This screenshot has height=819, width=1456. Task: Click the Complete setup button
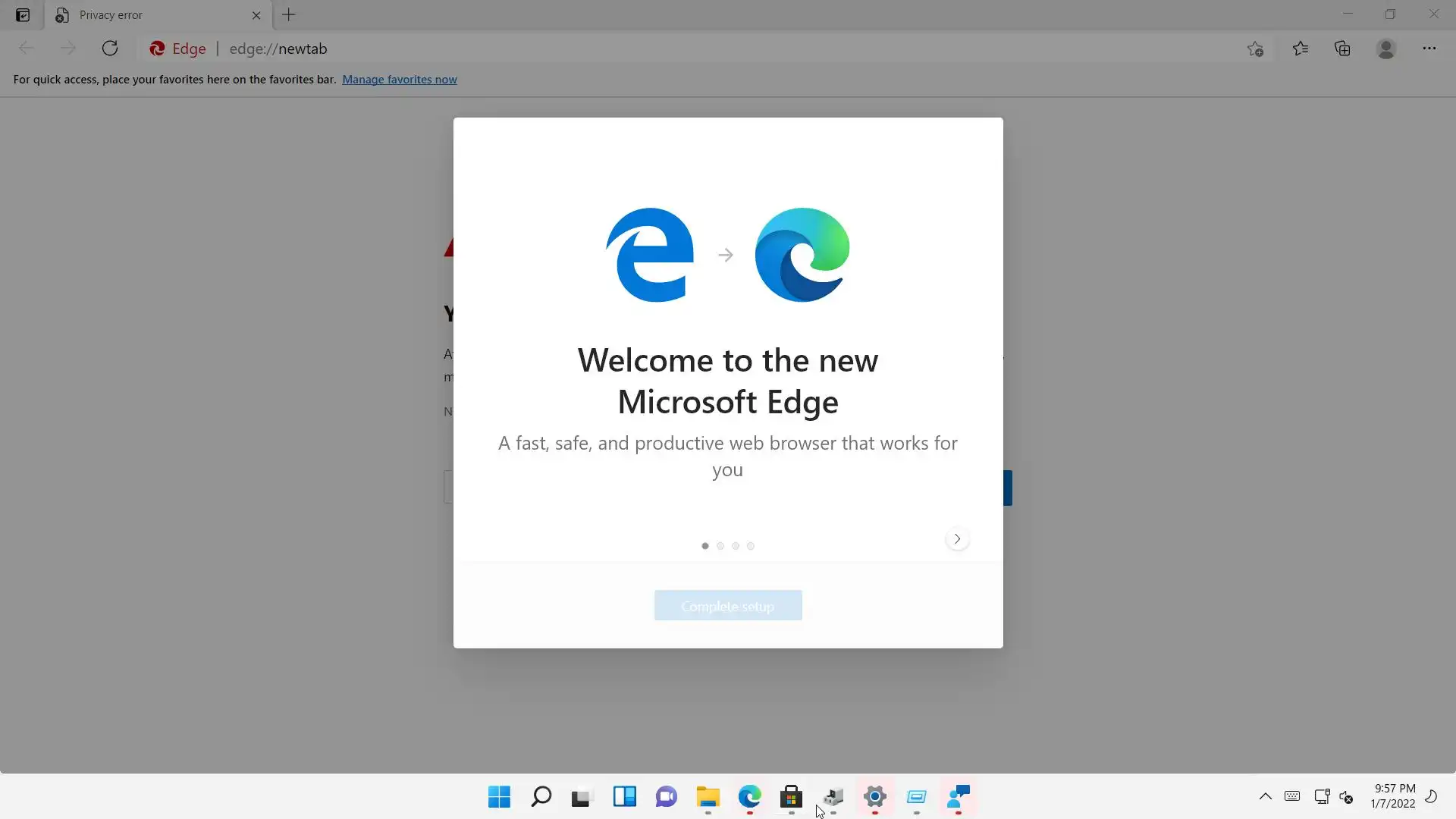pyautogui.click(x=727, y=606)
